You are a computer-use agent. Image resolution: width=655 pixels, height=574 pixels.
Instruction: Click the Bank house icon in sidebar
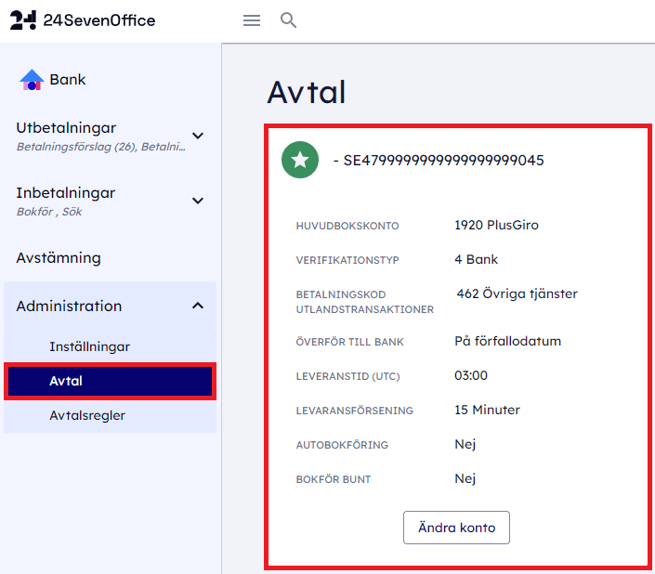pos(32,80)
